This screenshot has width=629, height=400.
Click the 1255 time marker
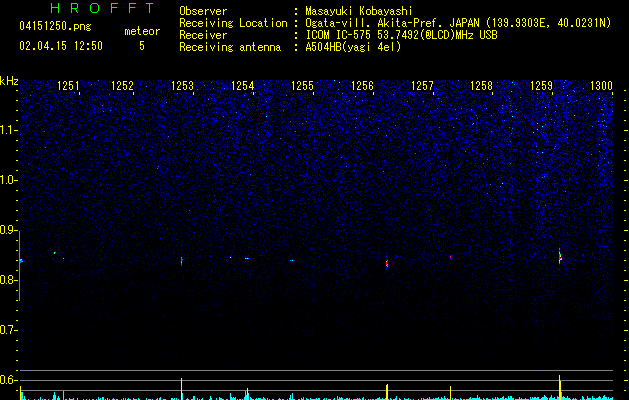click(302, 85)
